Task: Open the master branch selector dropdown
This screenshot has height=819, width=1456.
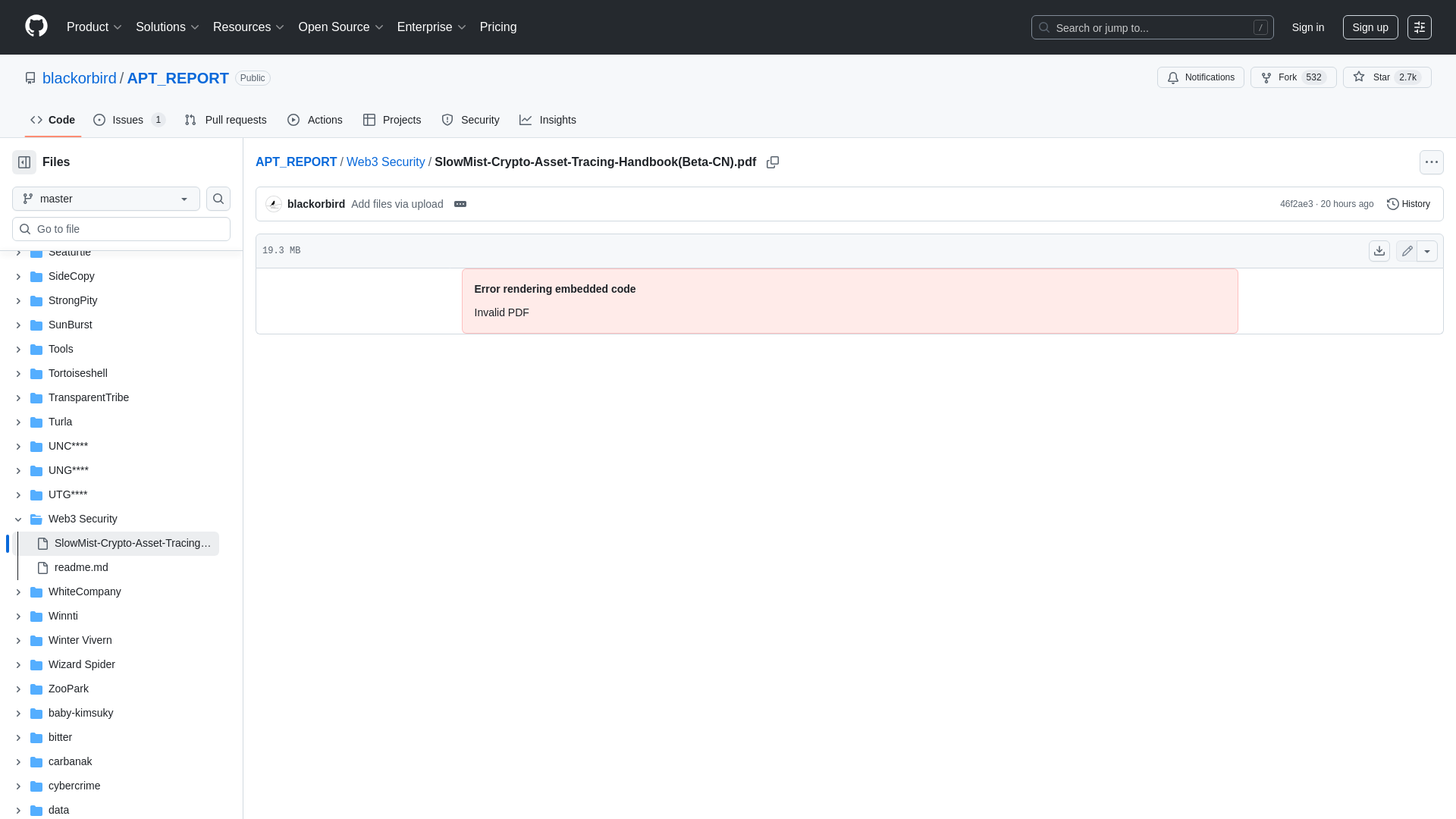Action: coord(106,199)
